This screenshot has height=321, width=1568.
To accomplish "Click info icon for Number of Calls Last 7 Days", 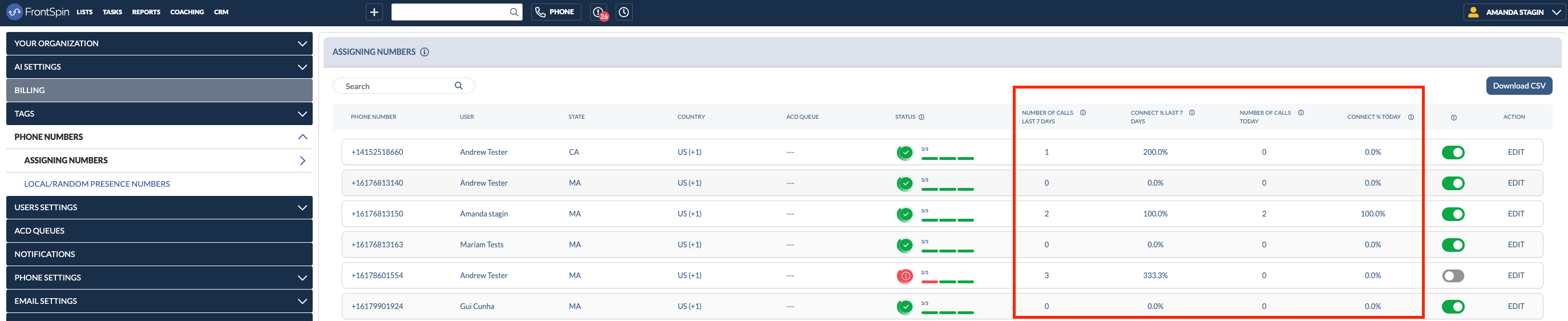I will 1082,113.
